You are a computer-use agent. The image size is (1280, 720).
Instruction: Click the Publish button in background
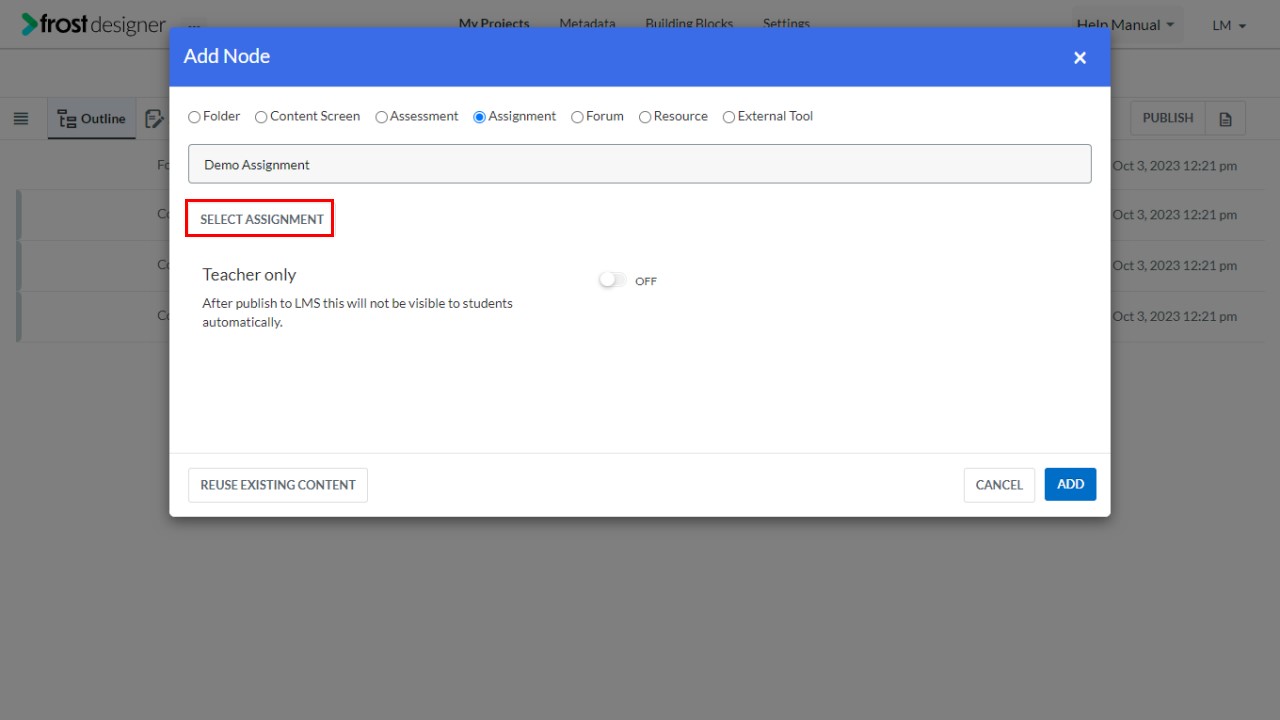pos(1168,118)
